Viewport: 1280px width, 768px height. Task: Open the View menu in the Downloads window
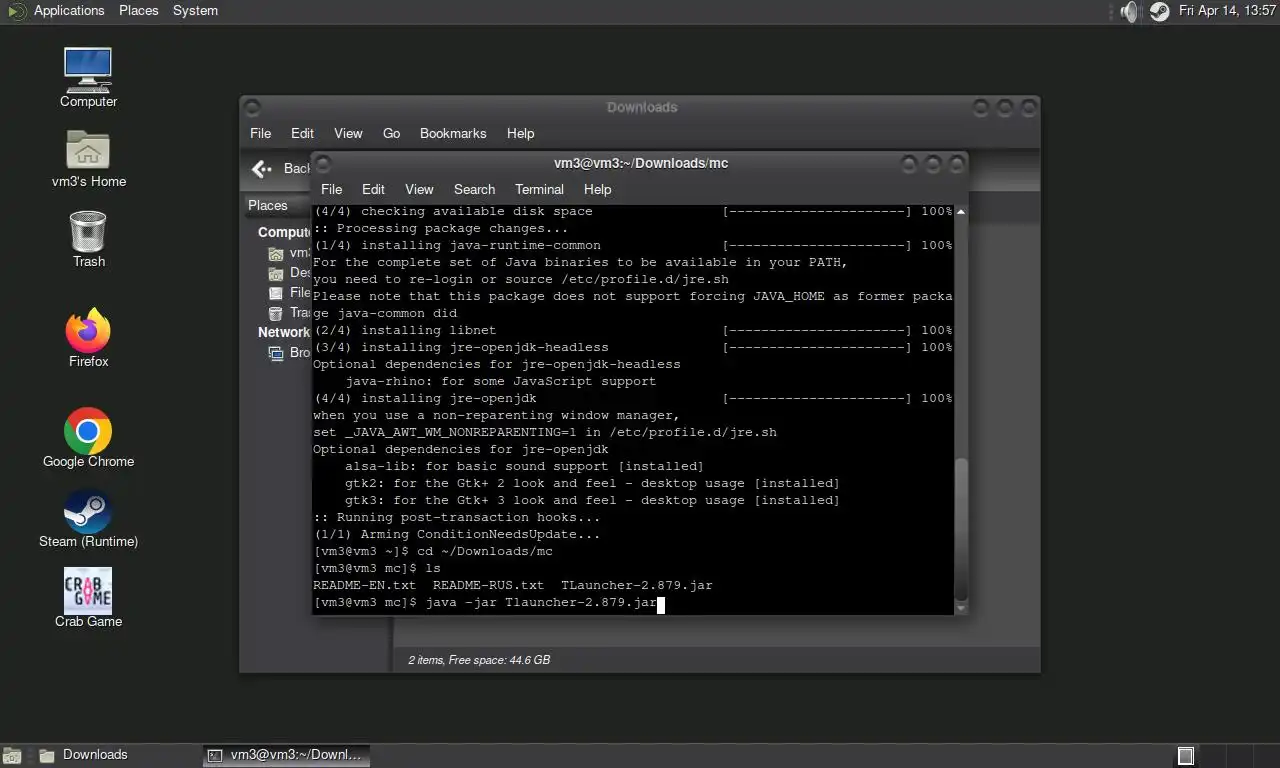(x=348, y=133)
